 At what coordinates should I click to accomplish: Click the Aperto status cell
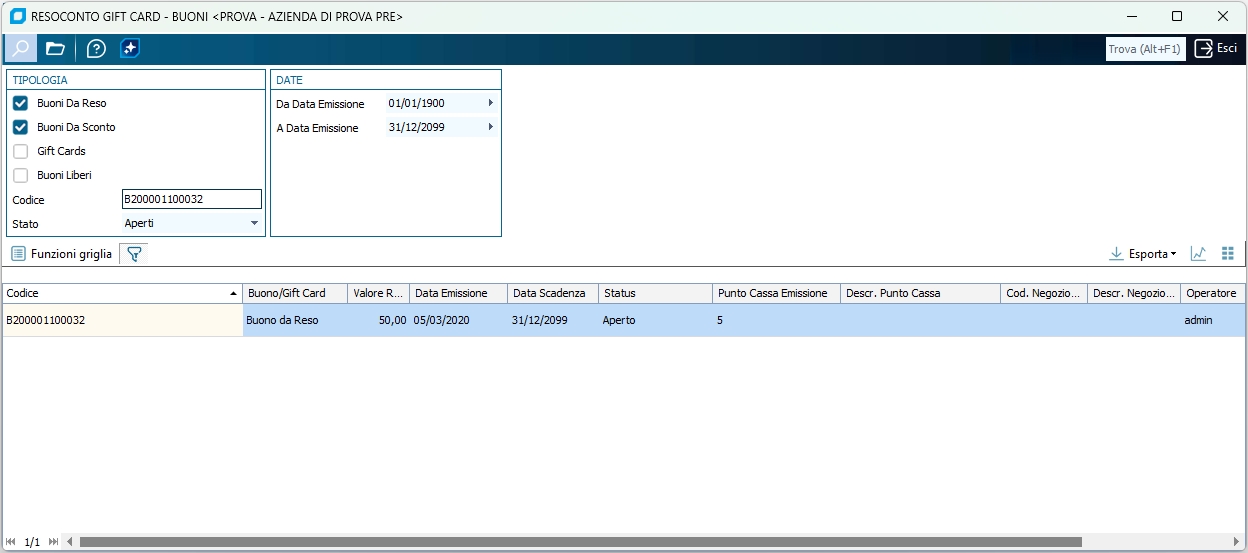tap(655, 320)
